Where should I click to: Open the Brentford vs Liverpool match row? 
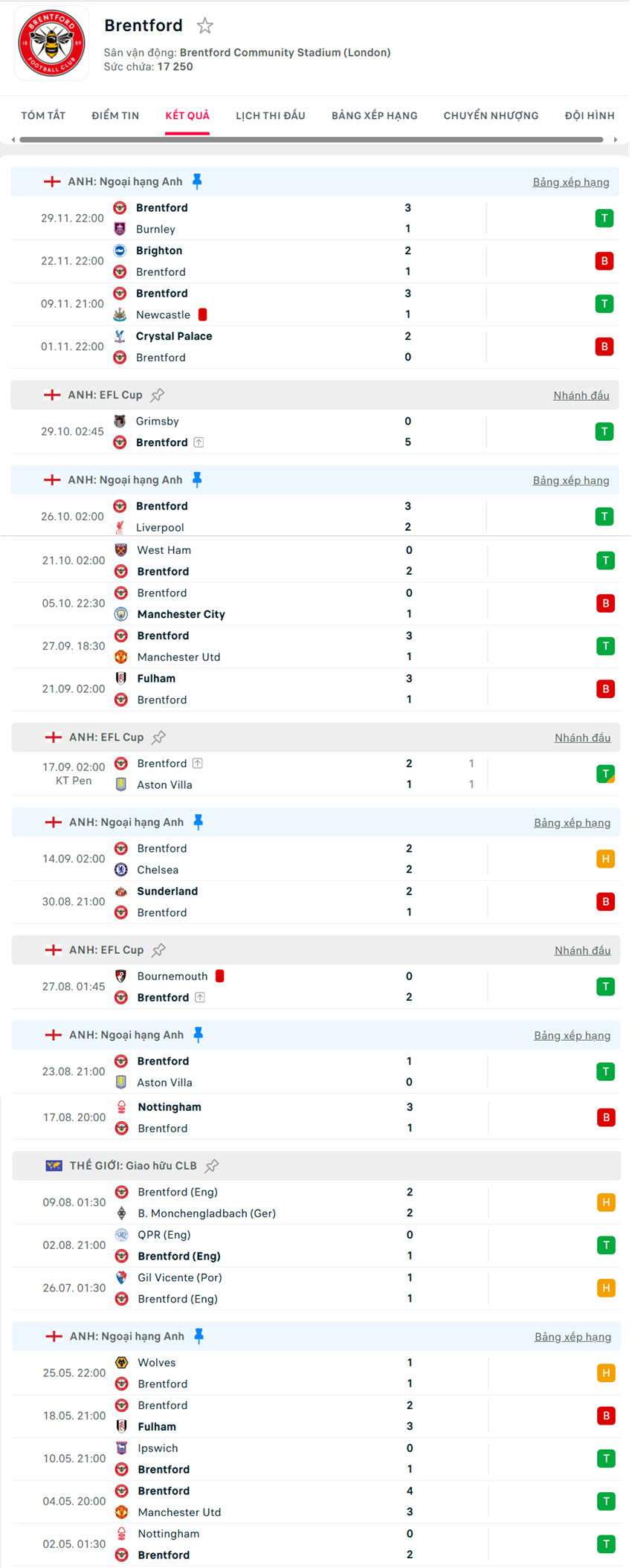297,517
